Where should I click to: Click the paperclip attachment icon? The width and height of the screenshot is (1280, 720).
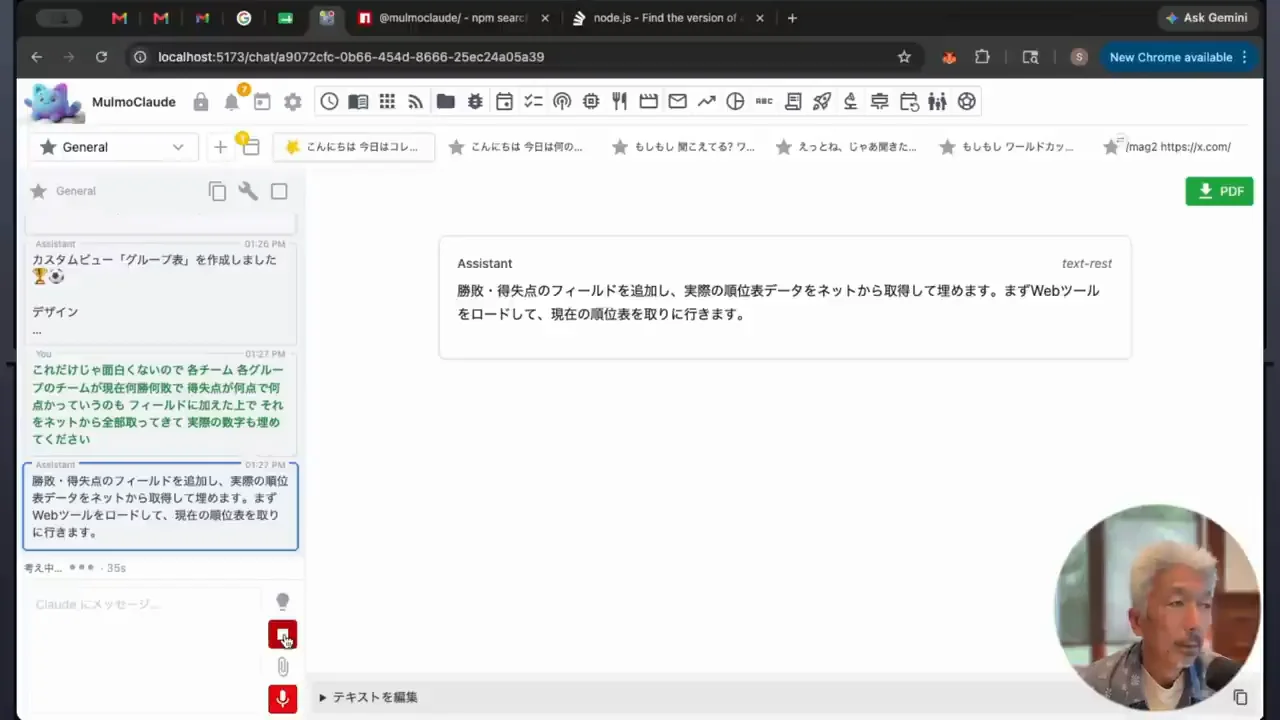click(282, 666)
